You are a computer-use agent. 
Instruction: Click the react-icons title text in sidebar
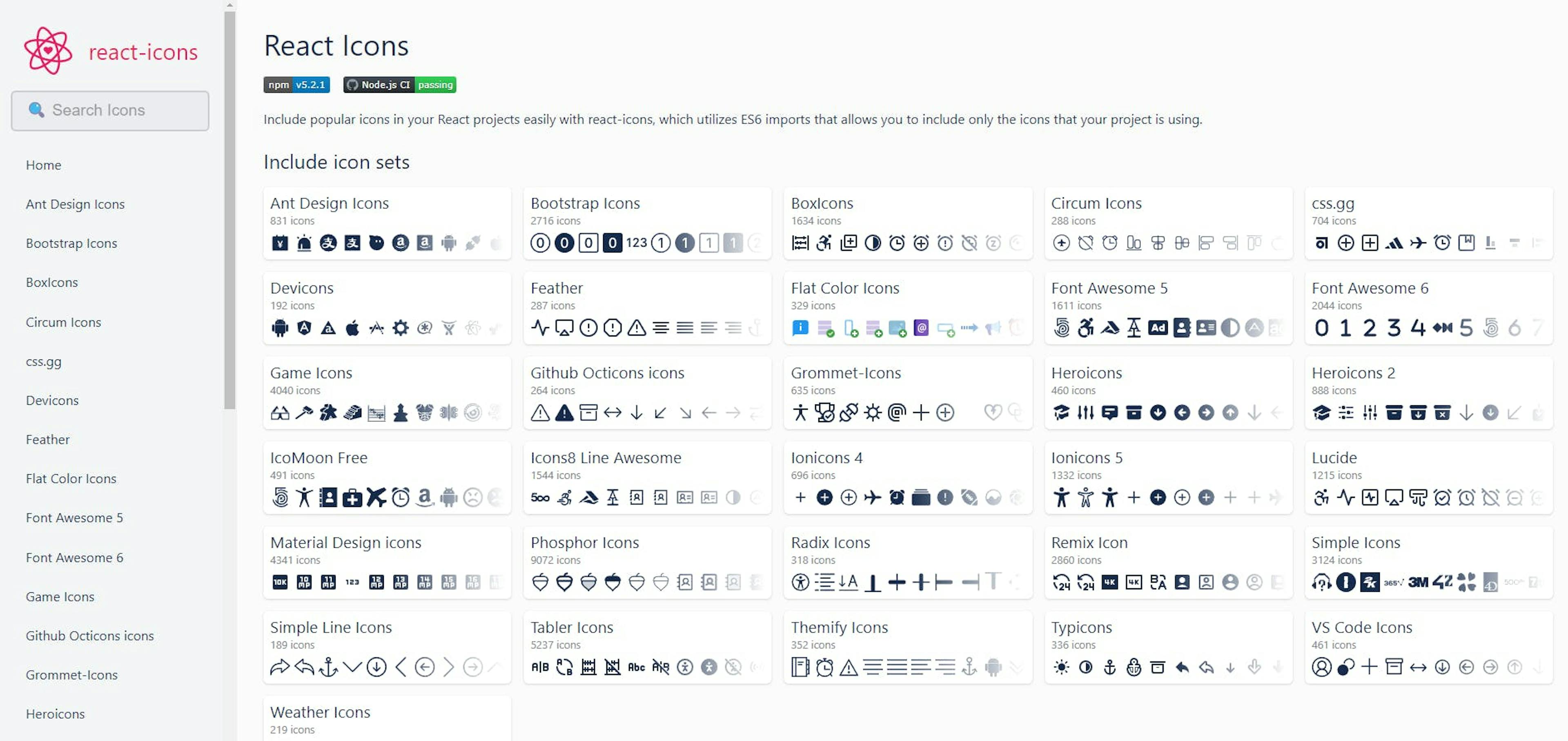point(143,52)
